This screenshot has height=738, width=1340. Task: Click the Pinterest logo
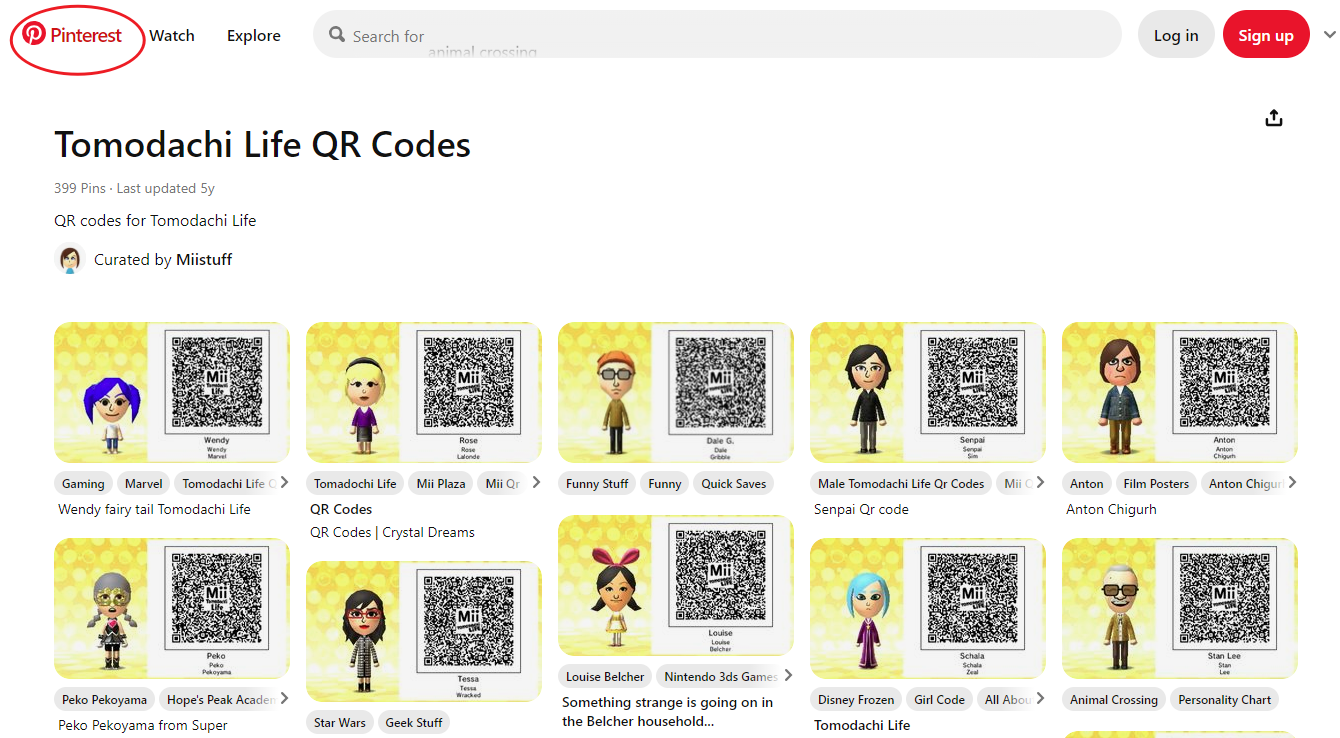coord(72,35)
